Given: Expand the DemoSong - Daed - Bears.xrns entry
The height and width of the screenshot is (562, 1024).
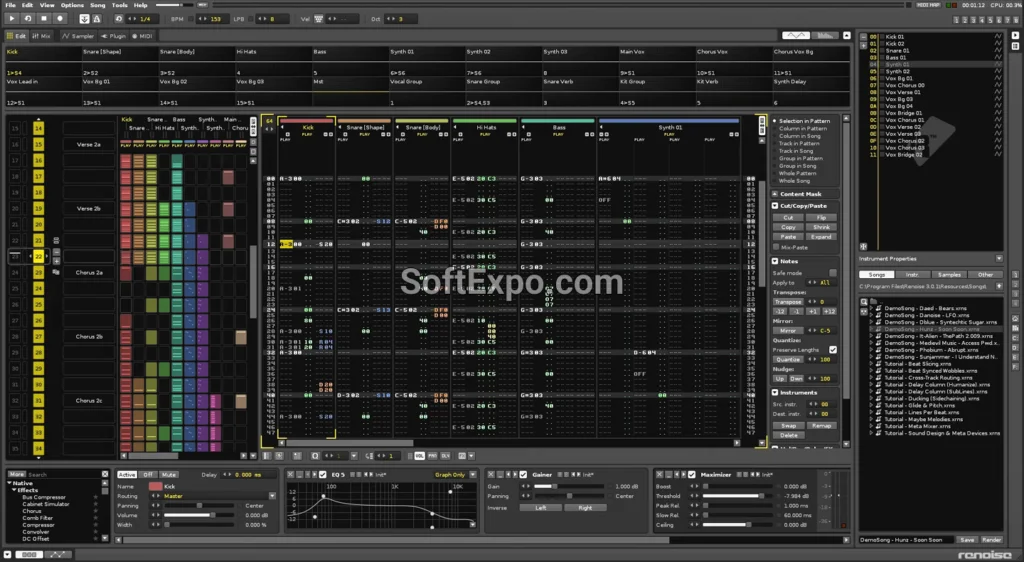Looking at the screenshot, I should (x=872, y=308).
